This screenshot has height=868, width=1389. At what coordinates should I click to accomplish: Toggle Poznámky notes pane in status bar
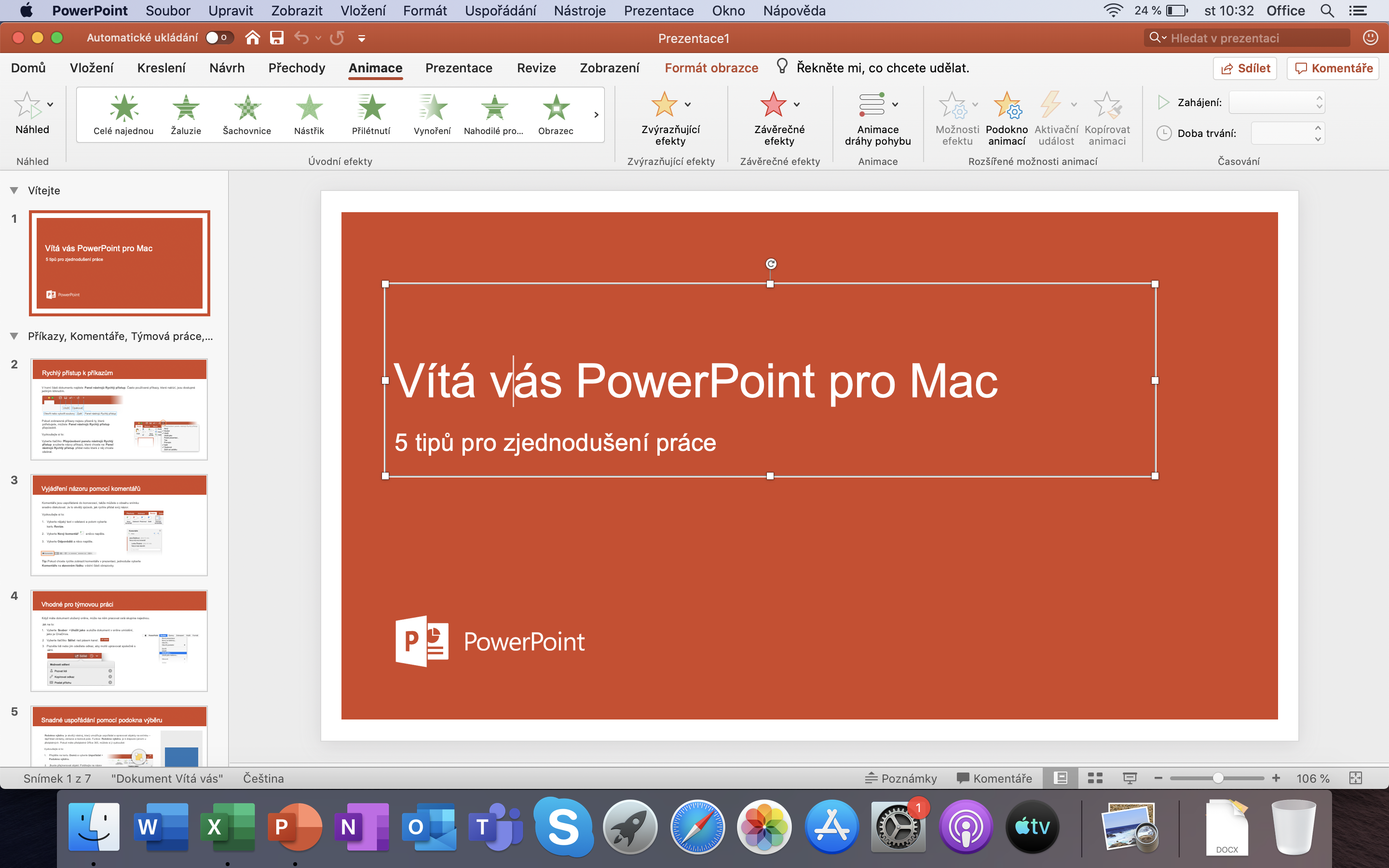[x=900, y=778]
